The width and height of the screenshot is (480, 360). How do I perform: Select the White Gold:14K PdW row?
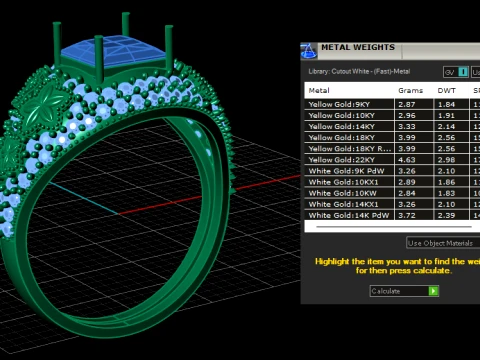click(392, 215)
